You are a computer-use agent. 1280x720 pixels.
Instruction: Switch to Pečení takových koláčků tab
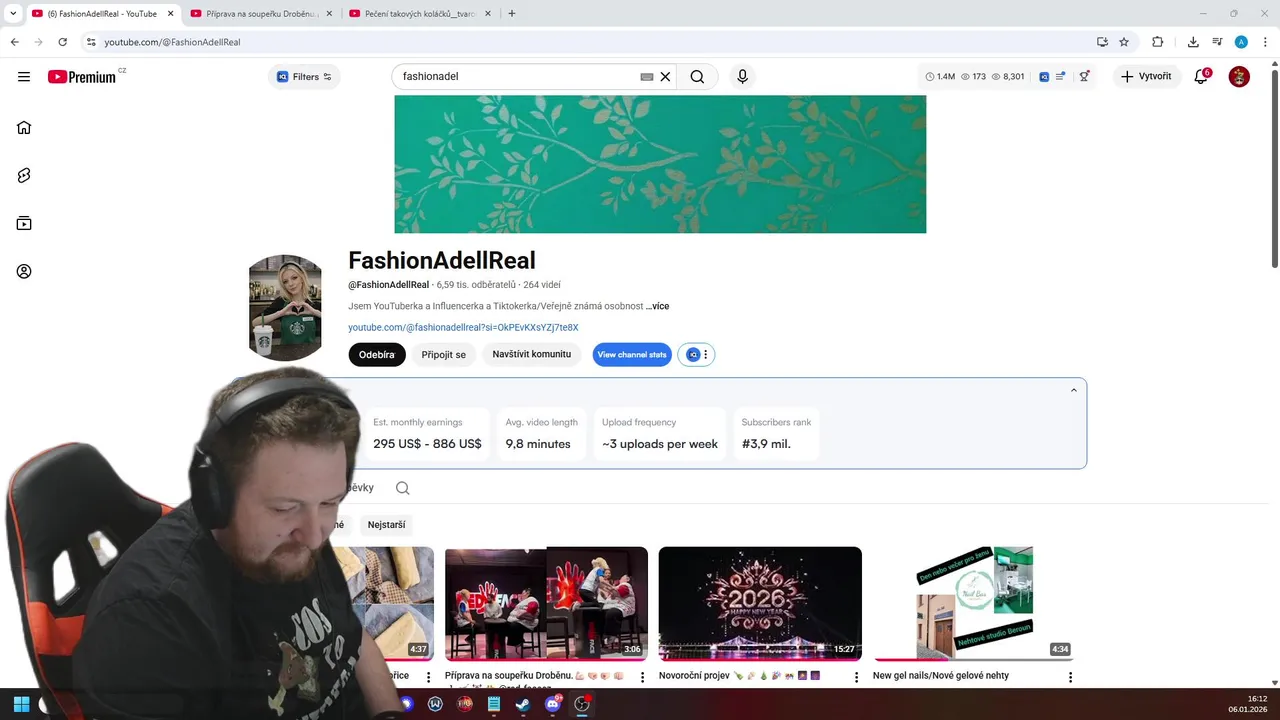(420, 14)
